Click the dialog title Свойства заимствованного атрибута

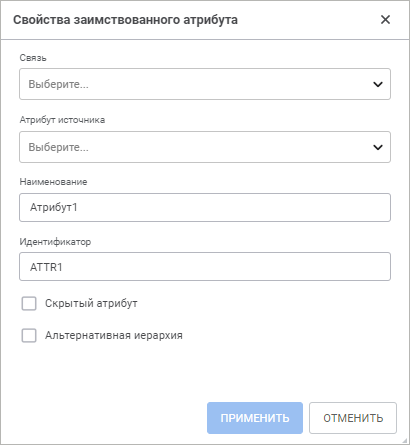coord(125,20)
